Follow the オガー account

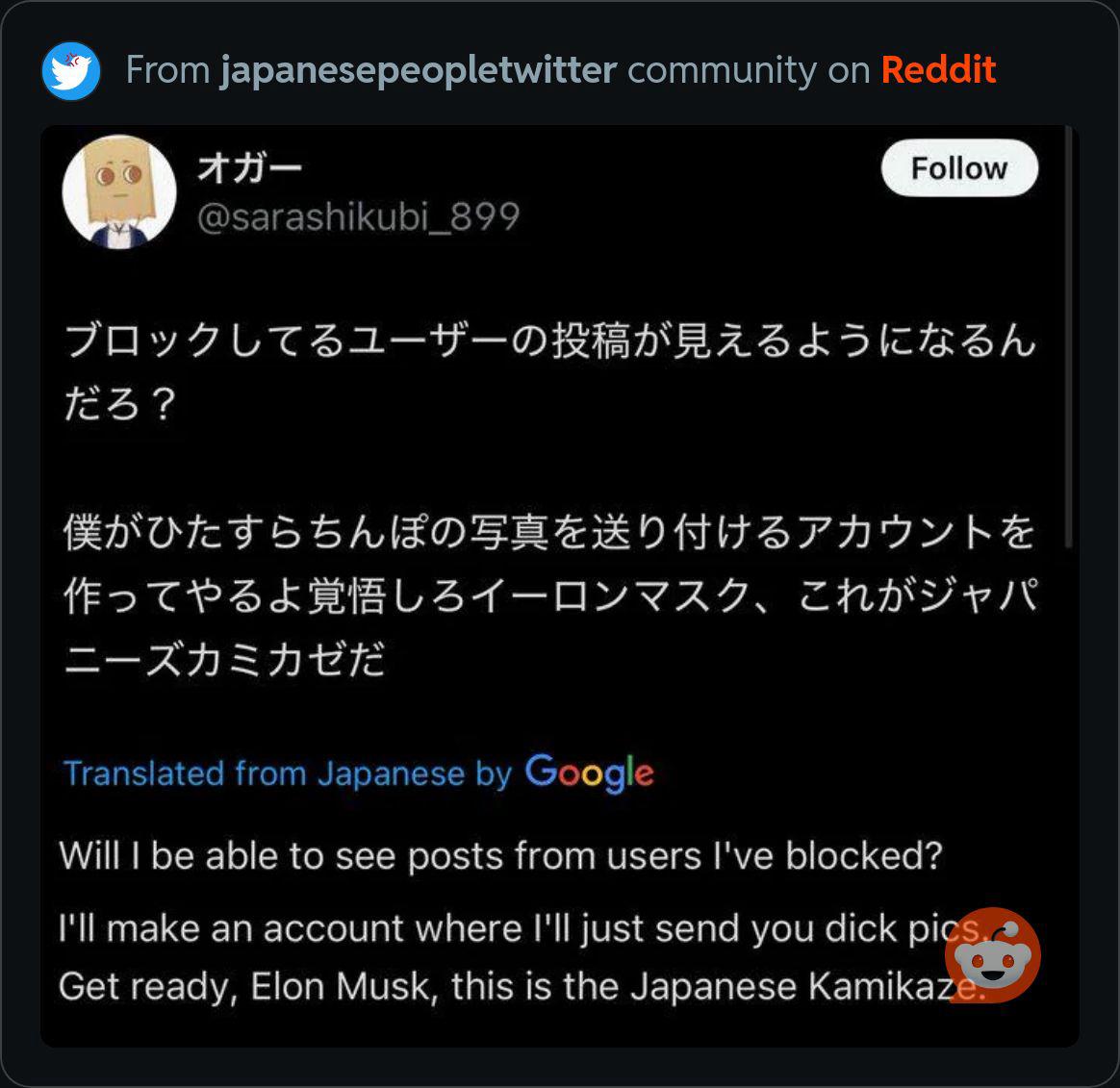tap(958, 168)
